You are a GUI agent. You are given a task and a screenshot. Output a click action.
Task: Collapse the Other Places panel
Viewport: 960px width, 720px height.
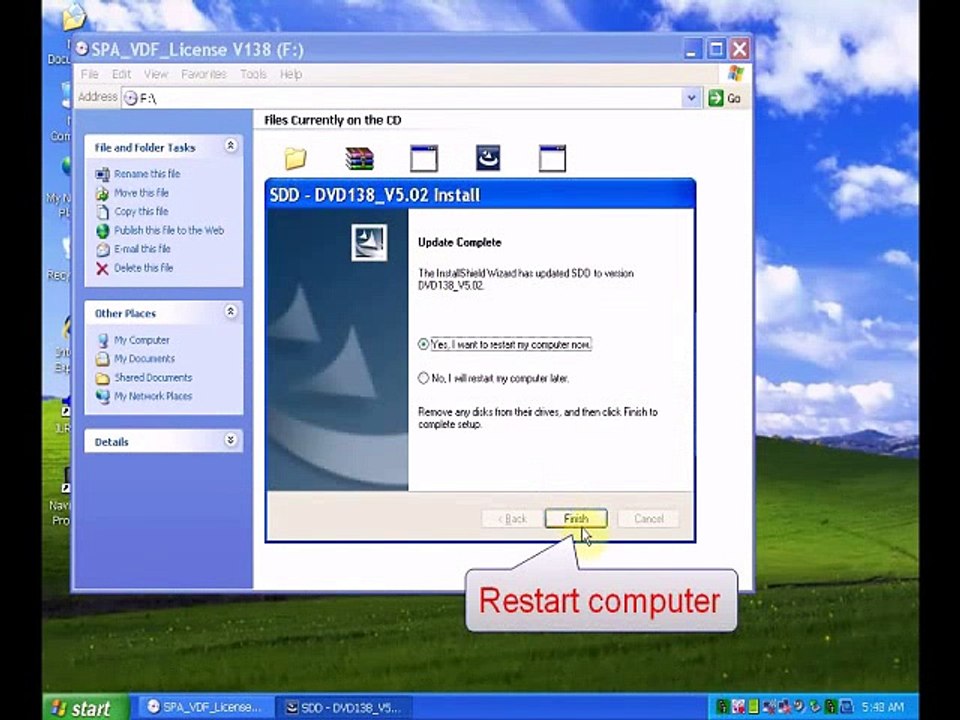pyautogui.click(x=231, y=312)
